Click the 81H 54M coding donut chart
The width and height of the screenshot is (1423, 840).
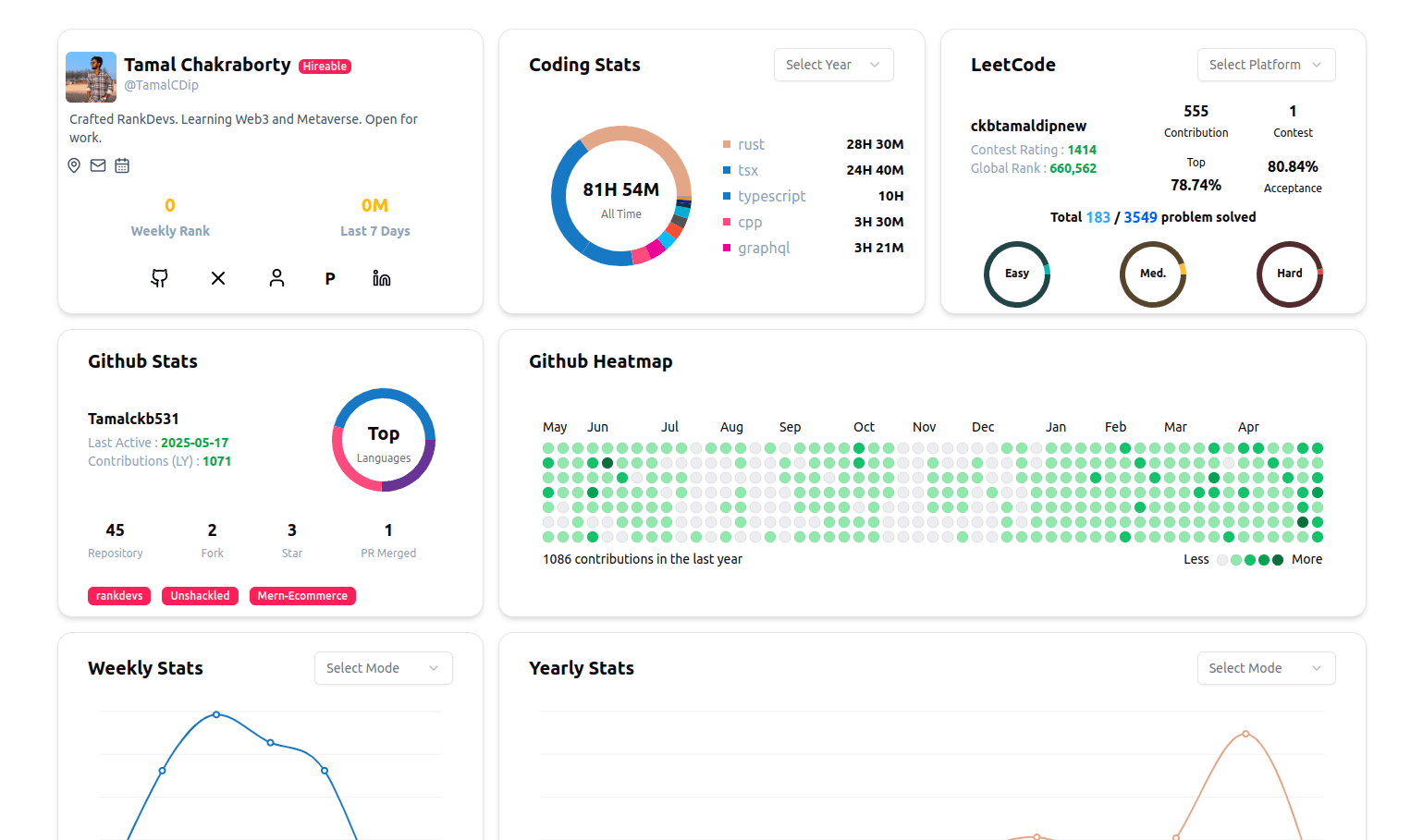[621, 196]
